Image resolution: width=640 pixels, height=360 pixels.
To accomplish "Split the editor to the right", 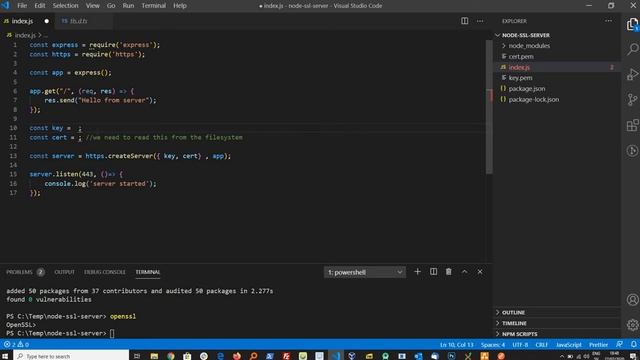I will [464, 21].
